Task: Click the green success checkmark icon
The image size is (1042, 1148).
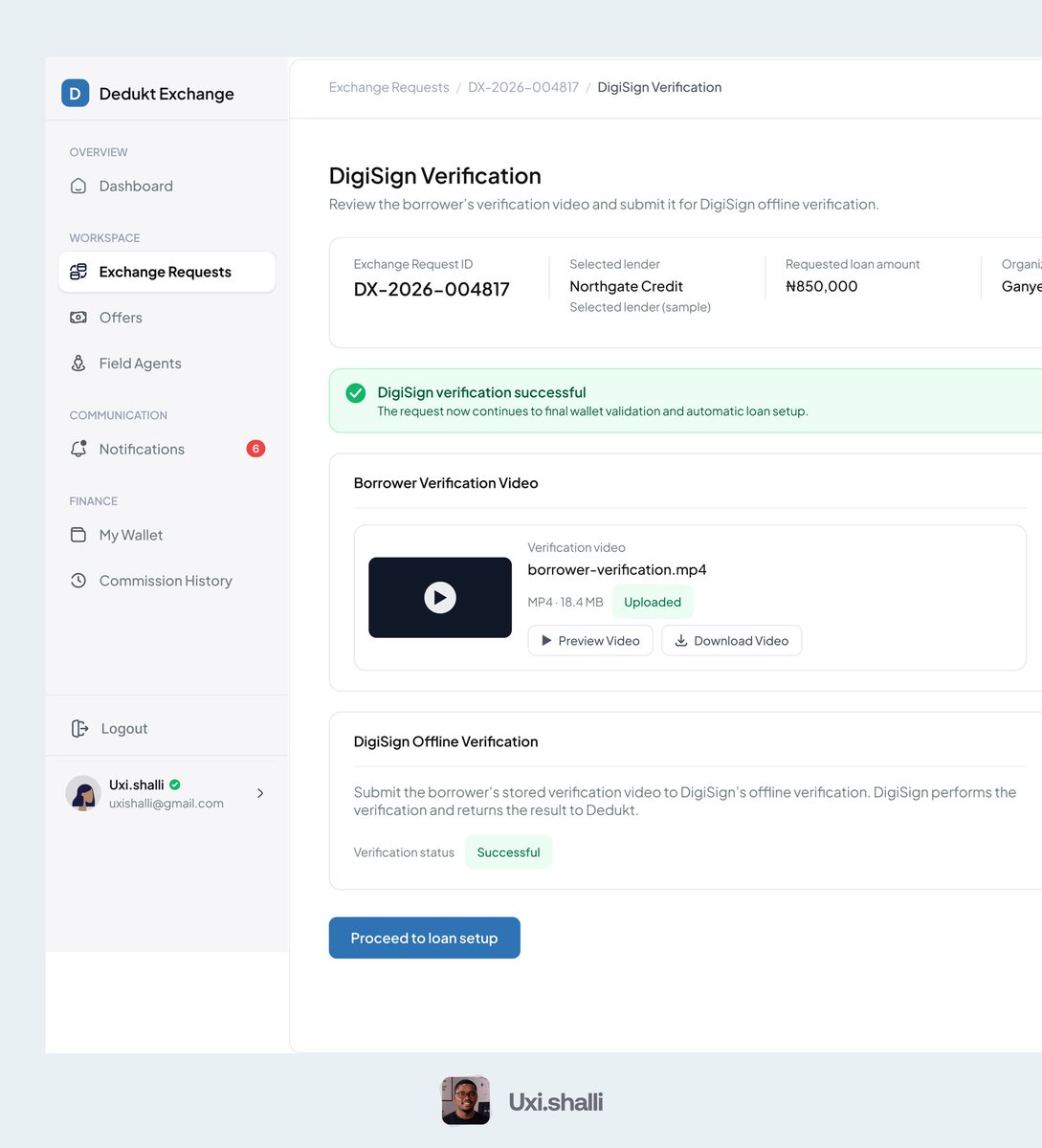Action: click(356, 393)
